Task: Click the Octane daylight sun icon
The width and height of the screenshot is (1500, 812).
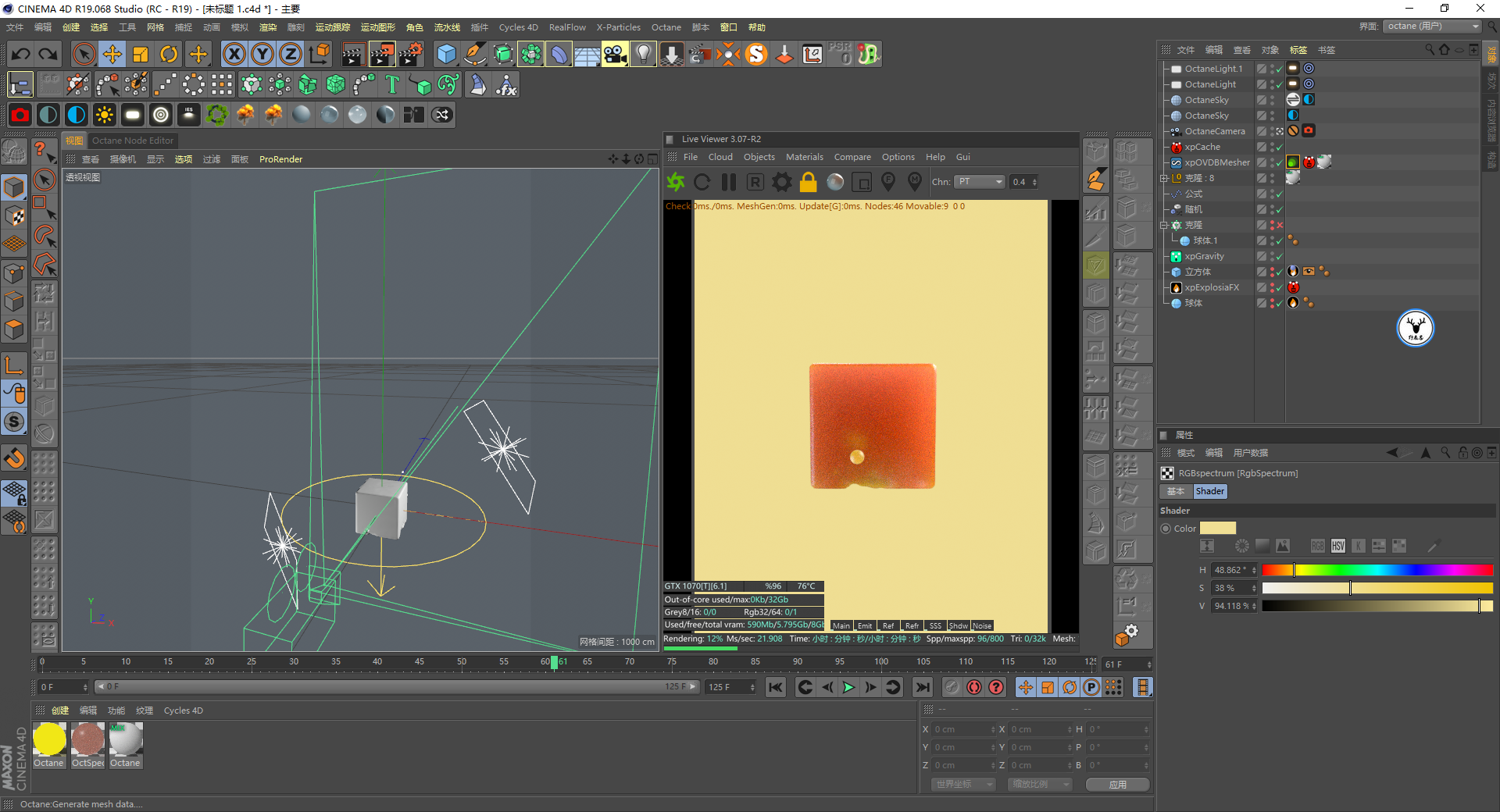Action: pyautogui.click(x=105, y=115)
